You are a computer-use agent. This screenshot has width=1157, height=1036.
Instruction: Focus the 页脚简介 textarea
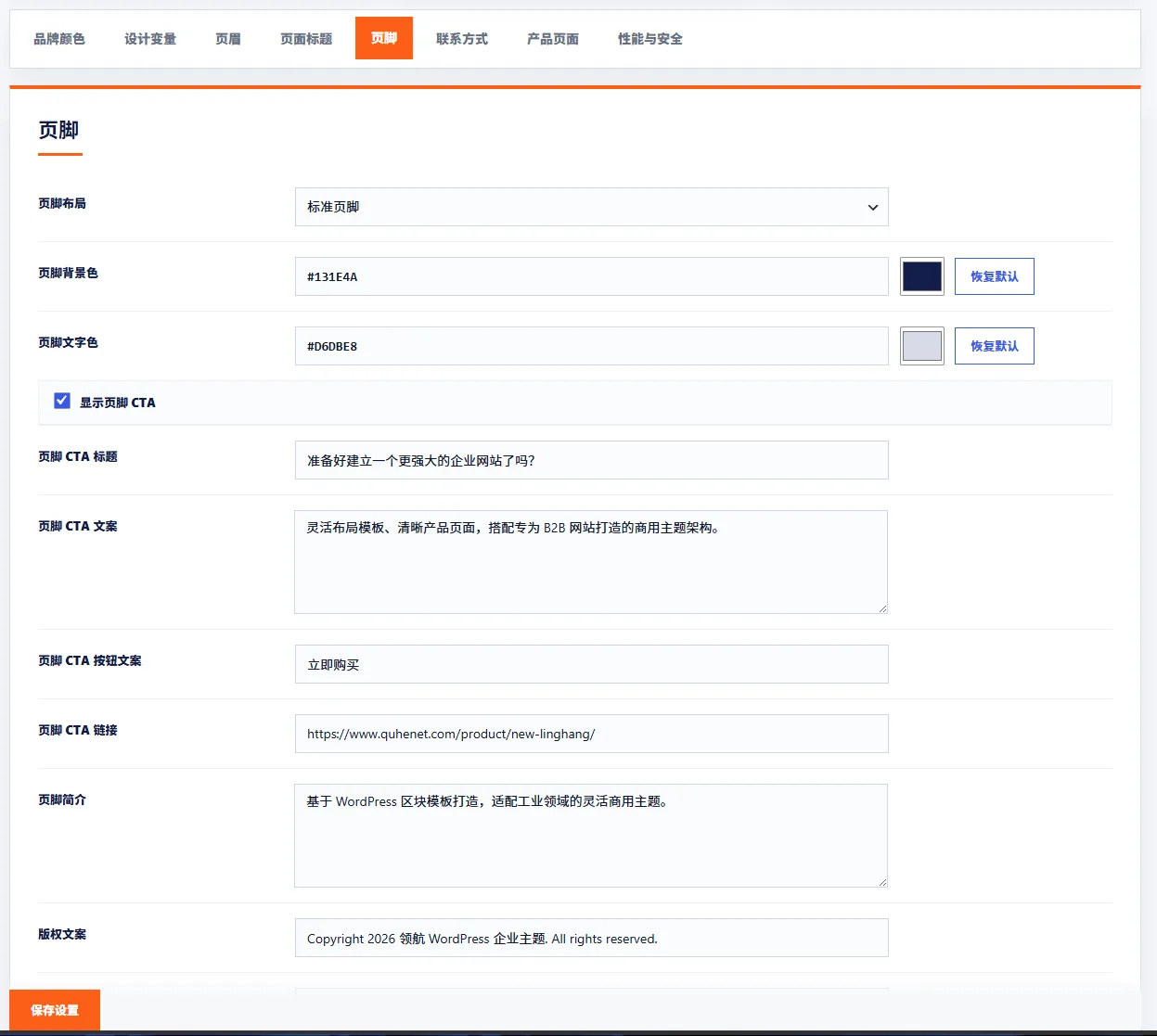(591, 836)
